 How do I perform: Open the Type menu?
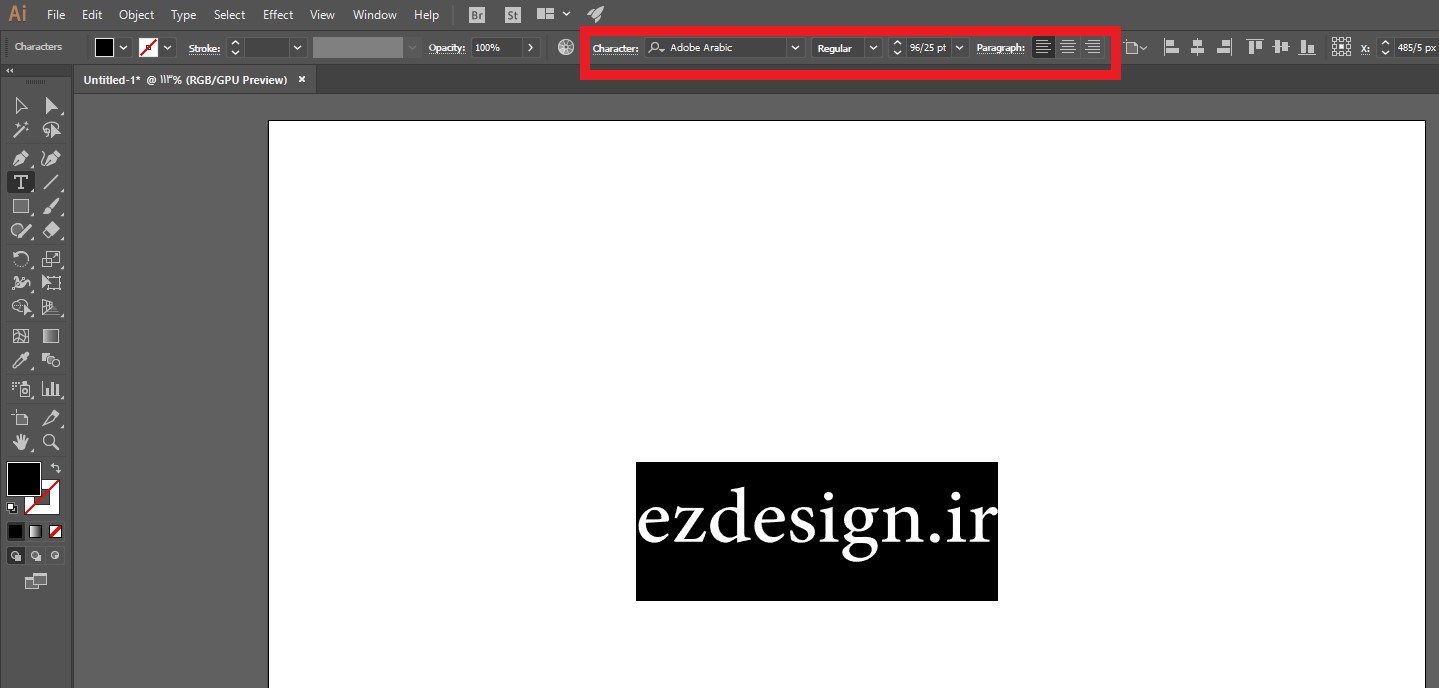[x=184, y=15]
